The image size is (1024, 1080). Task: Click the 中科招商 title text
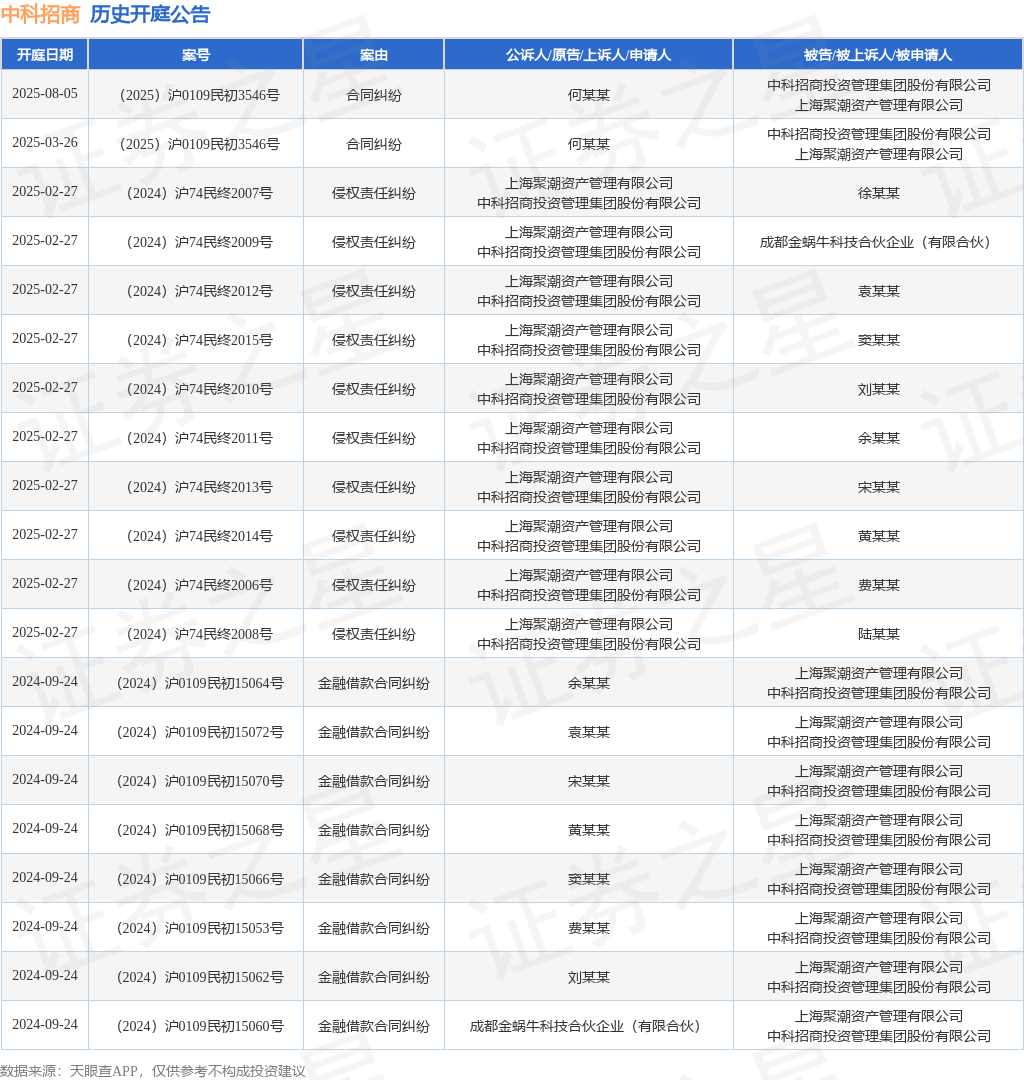[x=41, y=14]
